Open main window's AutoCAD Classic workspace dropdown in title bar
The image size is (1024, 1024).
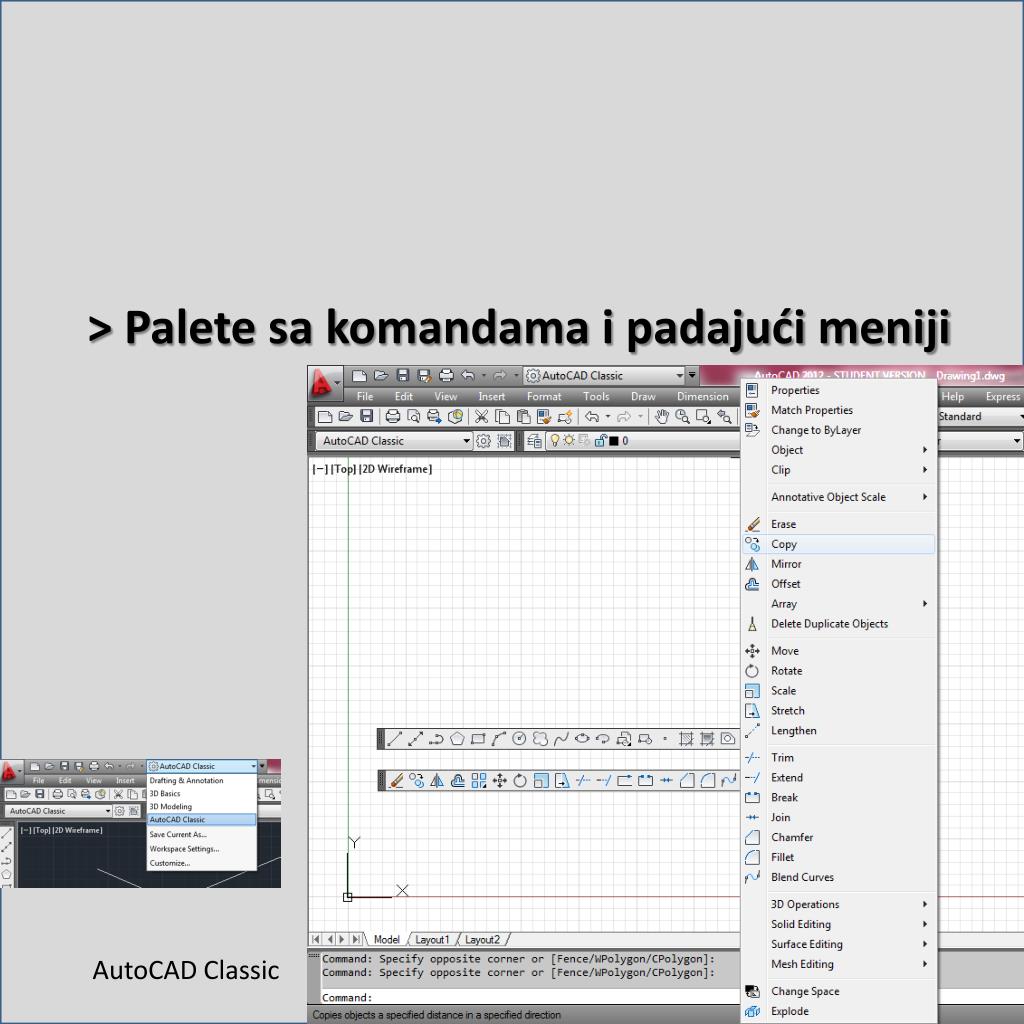coord(605,376)
